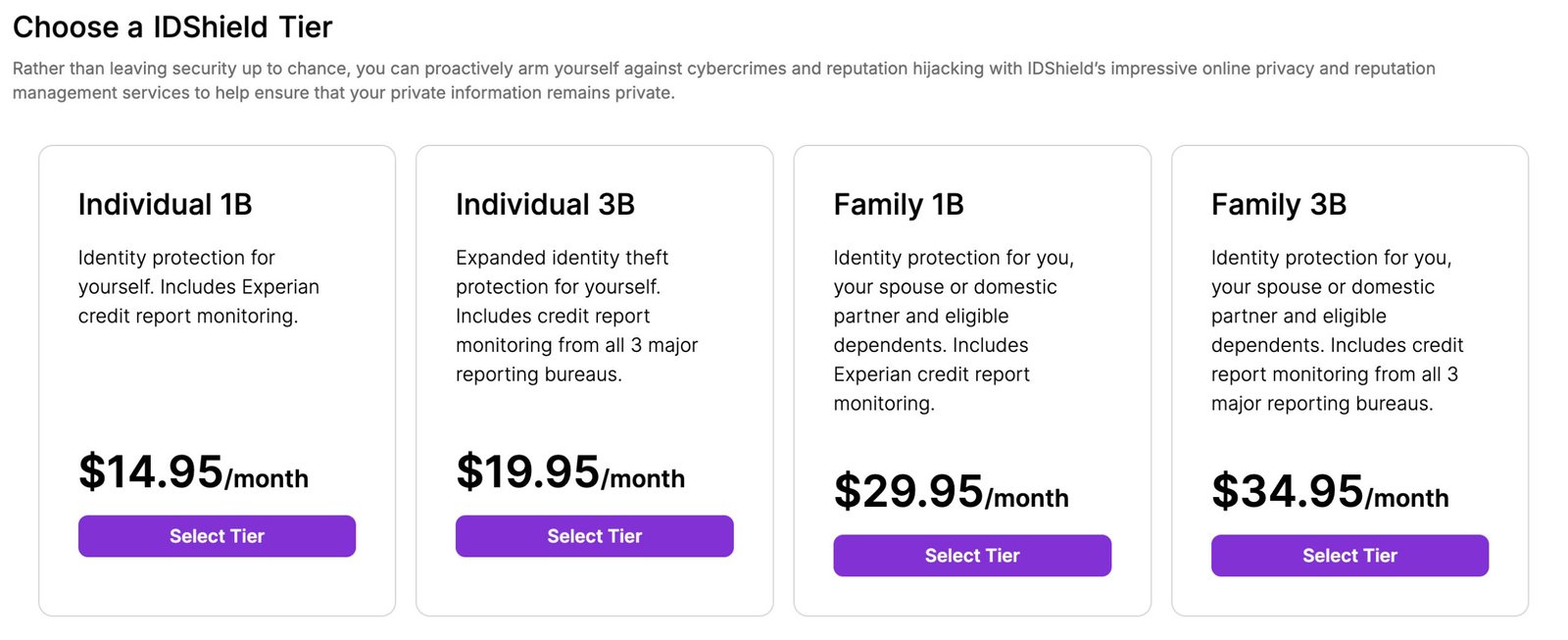Click the Family 1B plan heading

(x=899, y=204)
